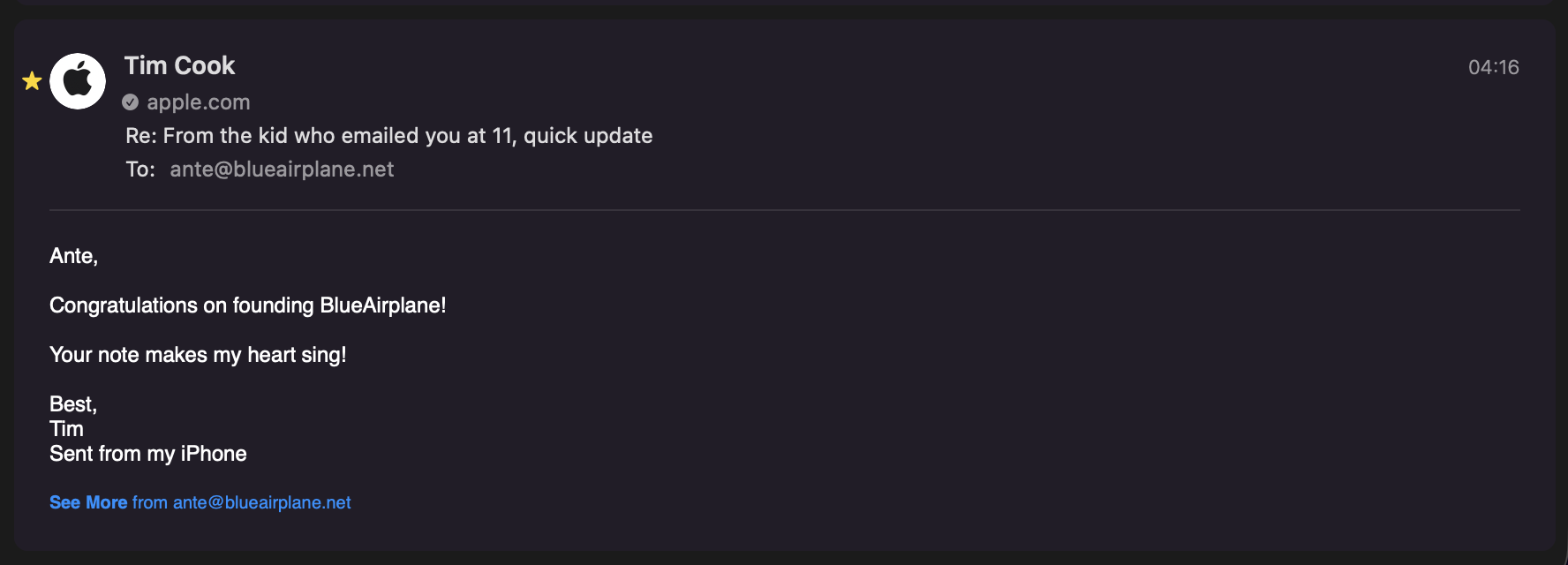
Task: Click the greeting line Ante,
Action: click(x=73, y=256)
